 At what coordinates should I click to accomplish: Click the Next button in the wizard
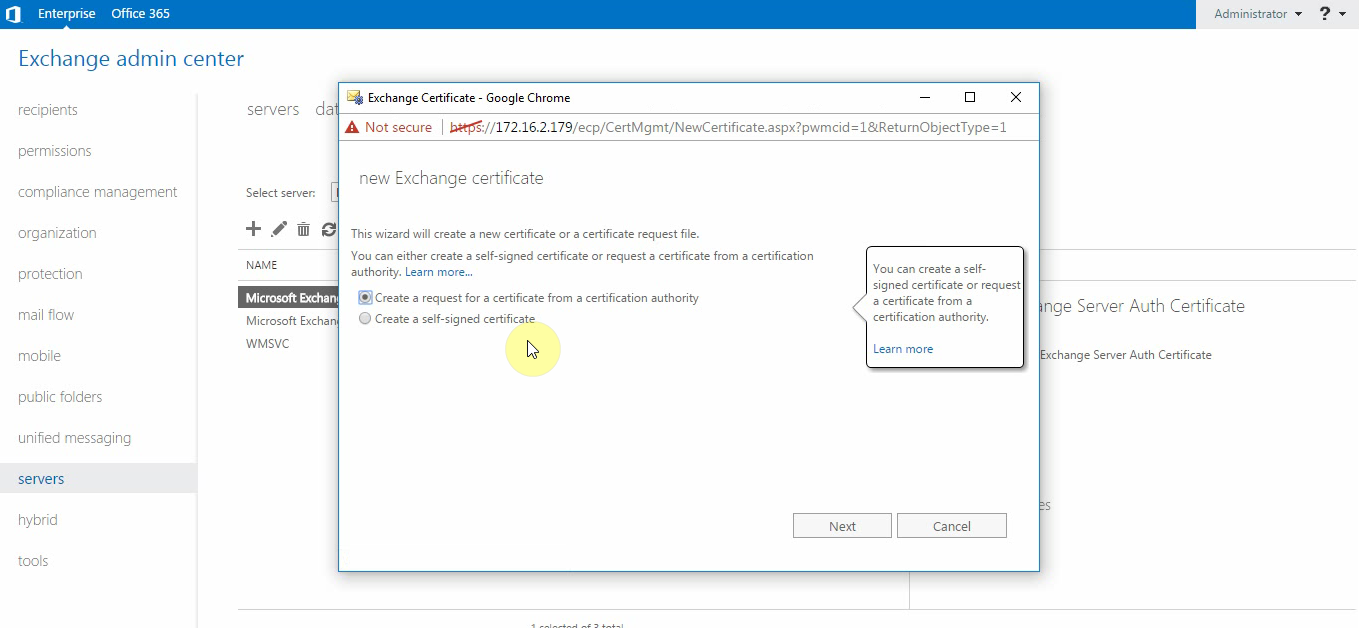[842, 526]
